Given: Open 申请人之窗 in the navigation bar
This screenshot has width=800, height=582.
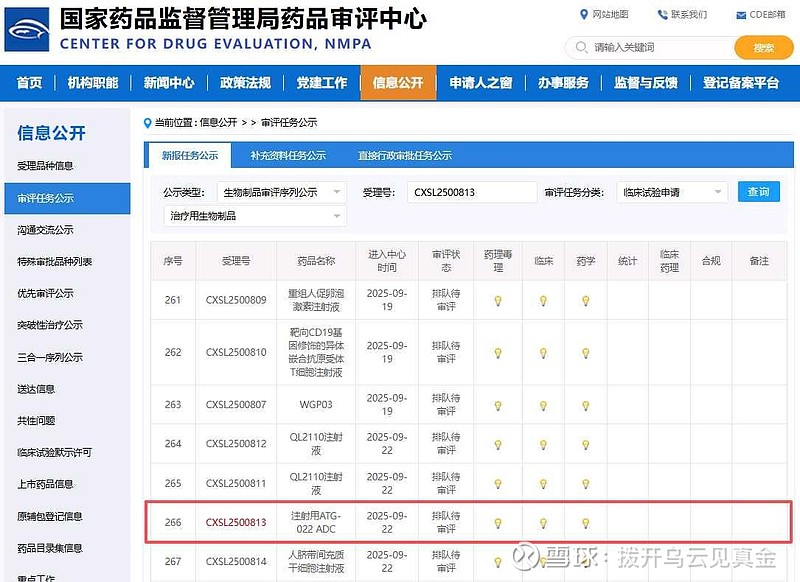Looking at the screenshot, I should point(480,83).
